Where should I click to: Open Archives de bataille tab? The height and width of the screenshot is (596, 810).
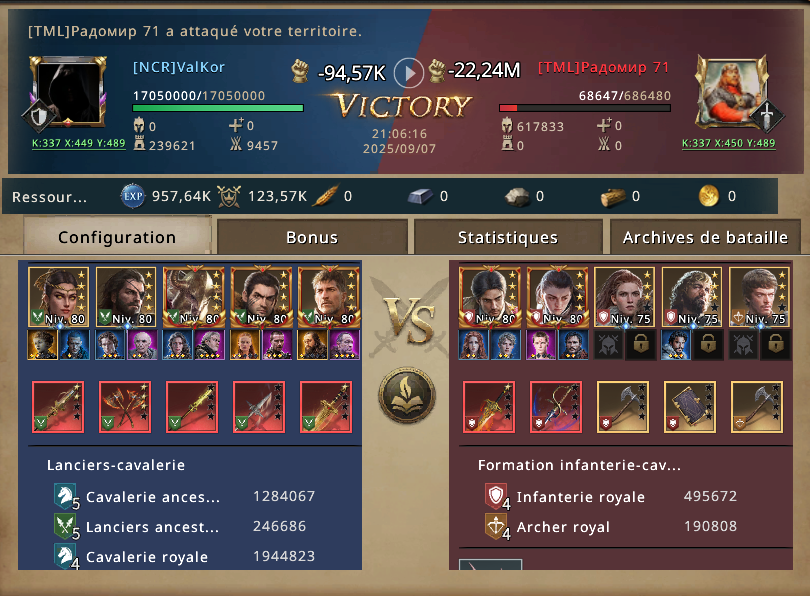tap(705, 237)
